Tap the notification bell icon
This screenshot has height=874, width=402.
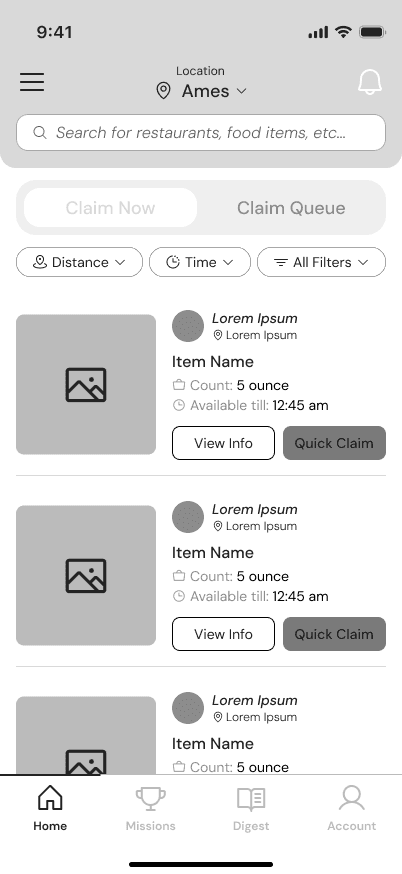tap(370, 82)
